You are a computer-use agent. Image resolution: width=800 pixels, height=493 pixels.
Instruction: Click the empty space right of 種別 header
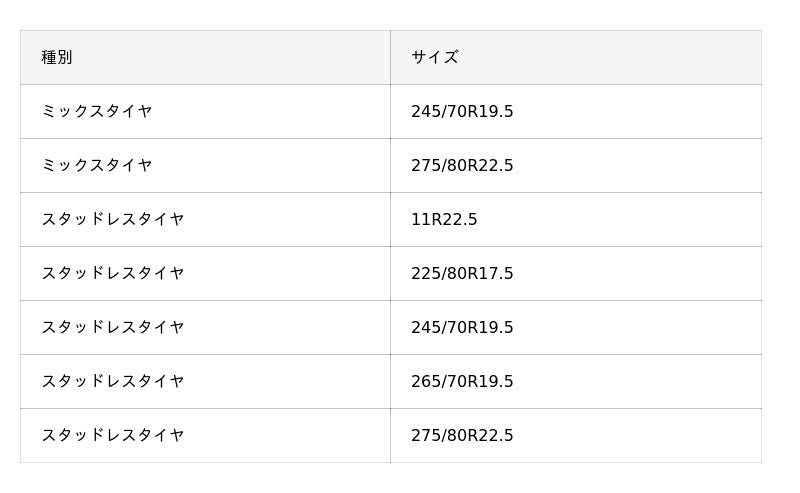(231, 57)
